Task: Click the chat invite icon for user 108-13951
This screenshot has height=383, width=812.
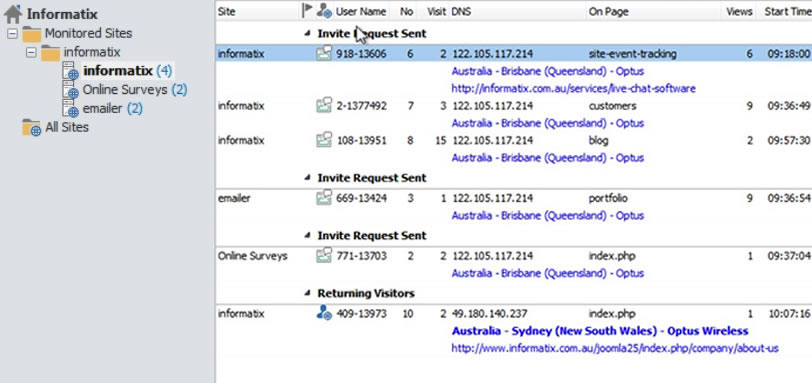Action: tap(324, 140)
